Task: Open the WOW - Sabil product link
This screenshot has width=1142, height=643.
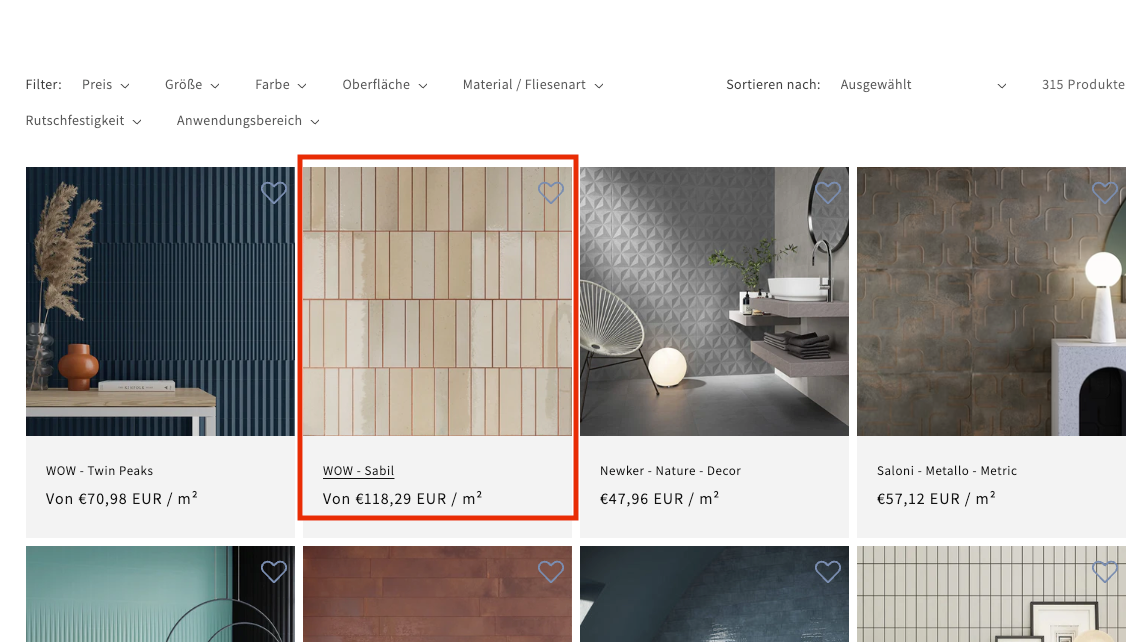Action: 359,471
